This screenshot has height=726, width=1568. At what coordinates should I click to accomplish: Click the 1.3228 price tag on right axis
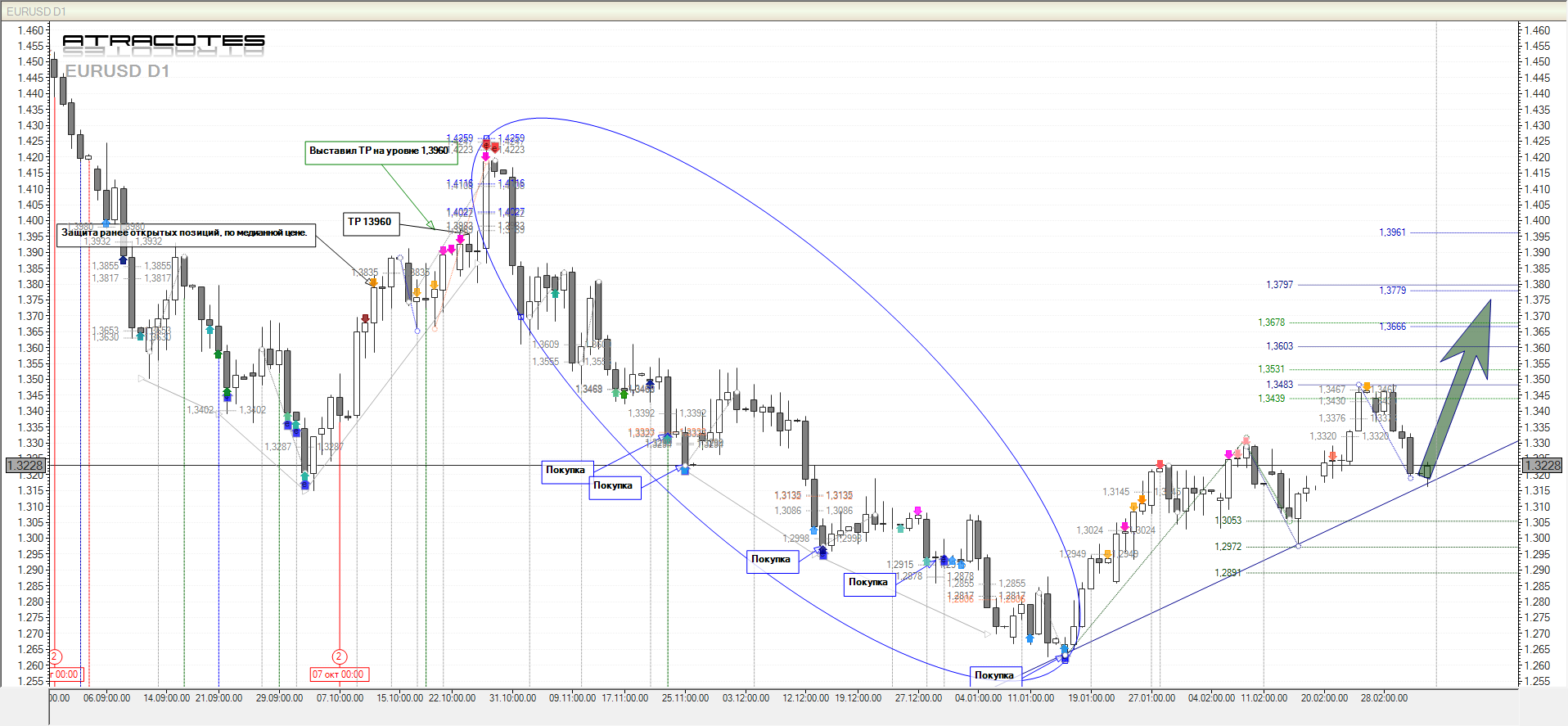[1541, 466]
